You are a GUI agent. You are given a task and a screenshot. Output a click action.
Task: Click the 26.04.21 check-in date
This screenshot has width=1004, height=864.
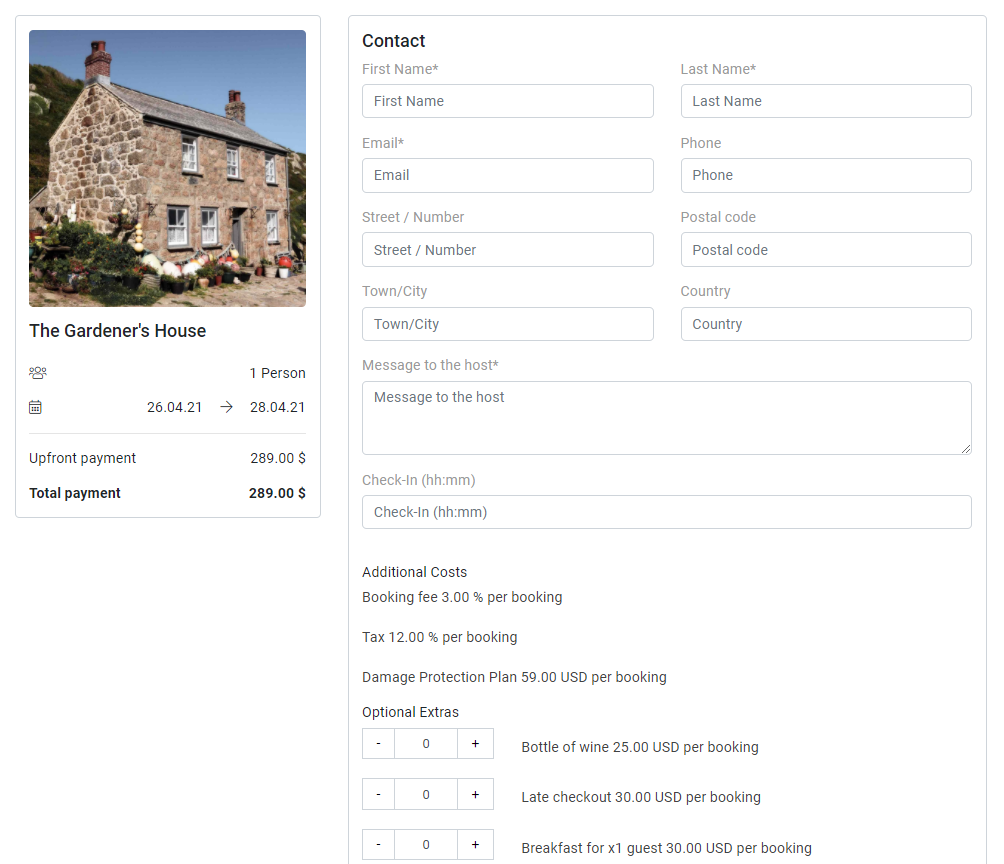click(174, 407)
